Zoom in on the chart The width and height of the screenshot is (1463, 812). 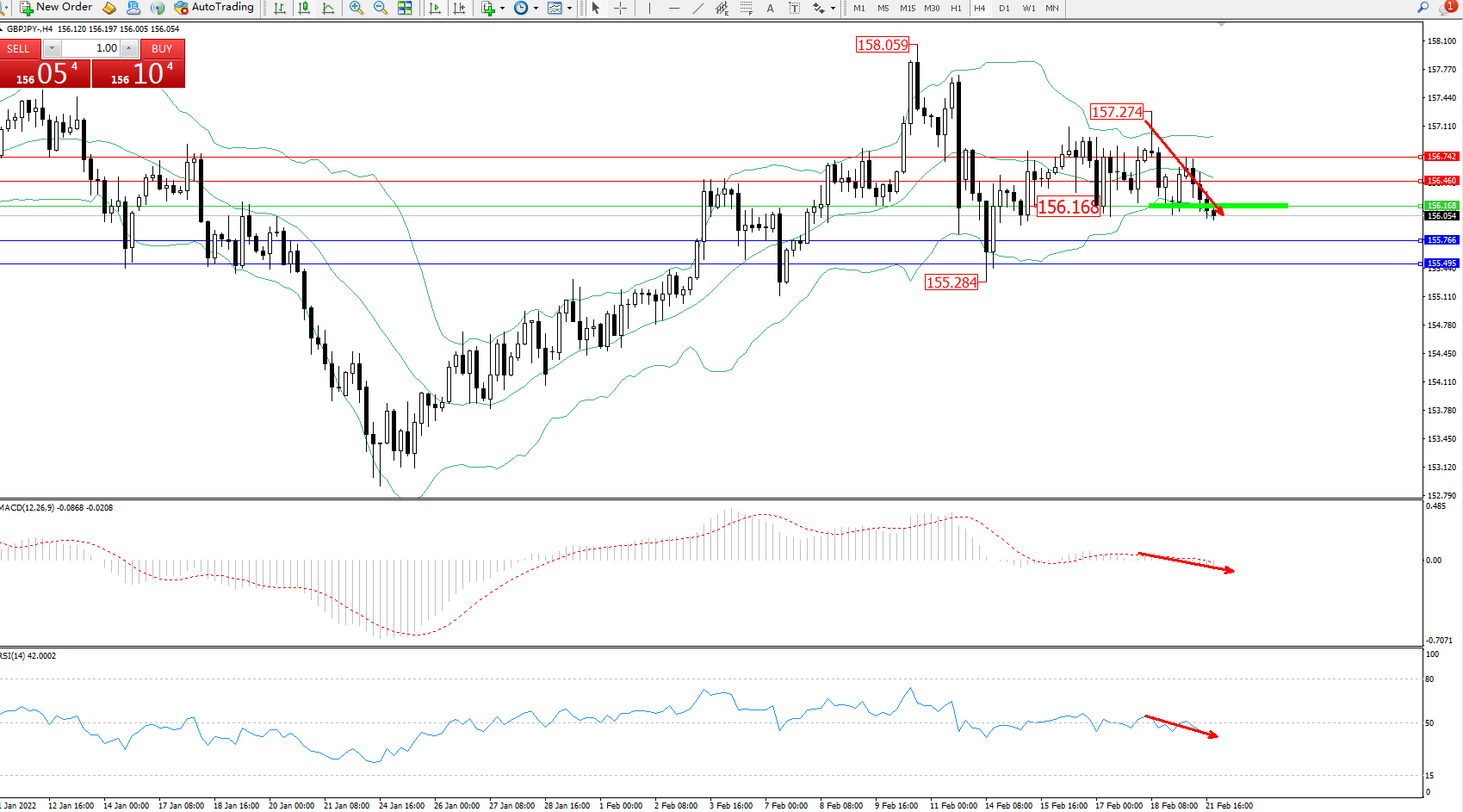tap(356, 8)
